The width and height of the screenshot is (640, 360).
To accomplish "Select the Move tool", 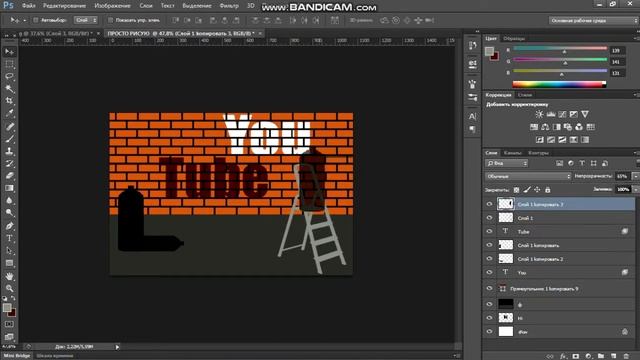I will coord(9,52).
